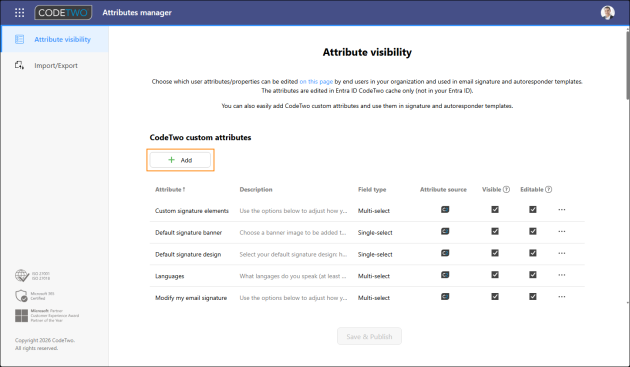630x367 pixels.
Task: Toggle Visible for Modify my email signature
Action: pyautogui.click(x=495, y=296)
